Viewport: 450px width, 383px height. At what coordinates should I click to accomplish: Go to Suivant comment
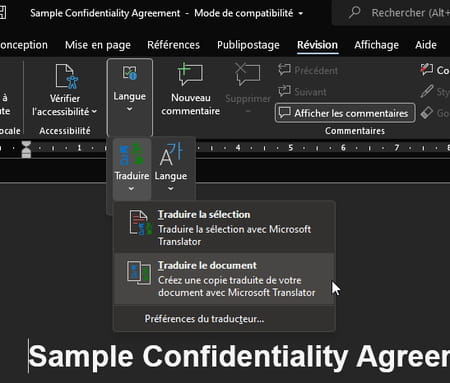click(x=302, y=91)
